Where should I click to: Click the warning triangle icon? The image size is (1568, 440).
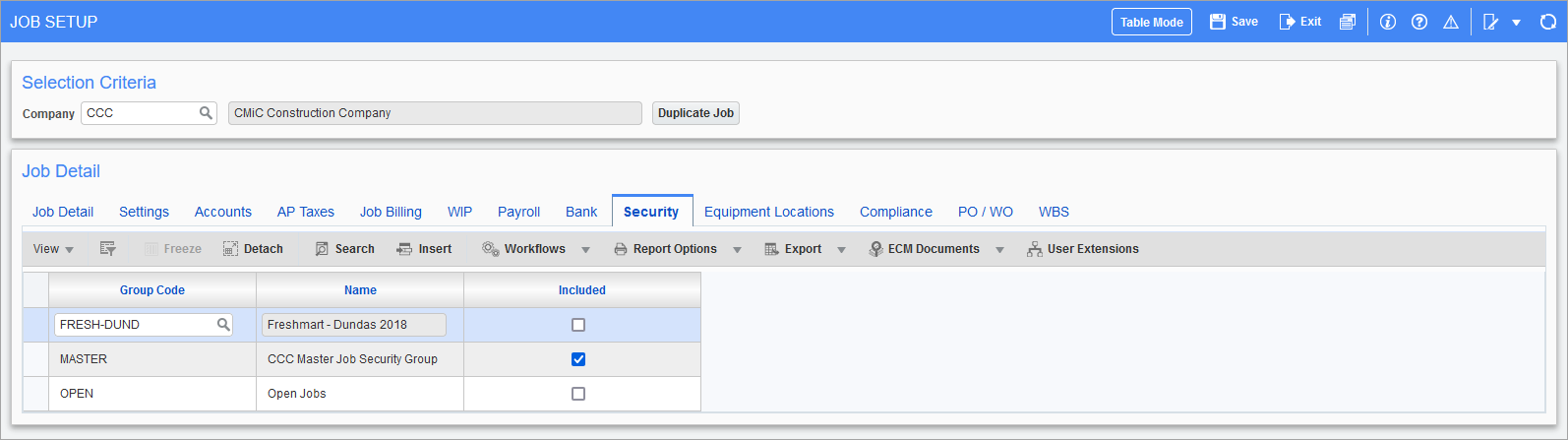click(1451, 22)
